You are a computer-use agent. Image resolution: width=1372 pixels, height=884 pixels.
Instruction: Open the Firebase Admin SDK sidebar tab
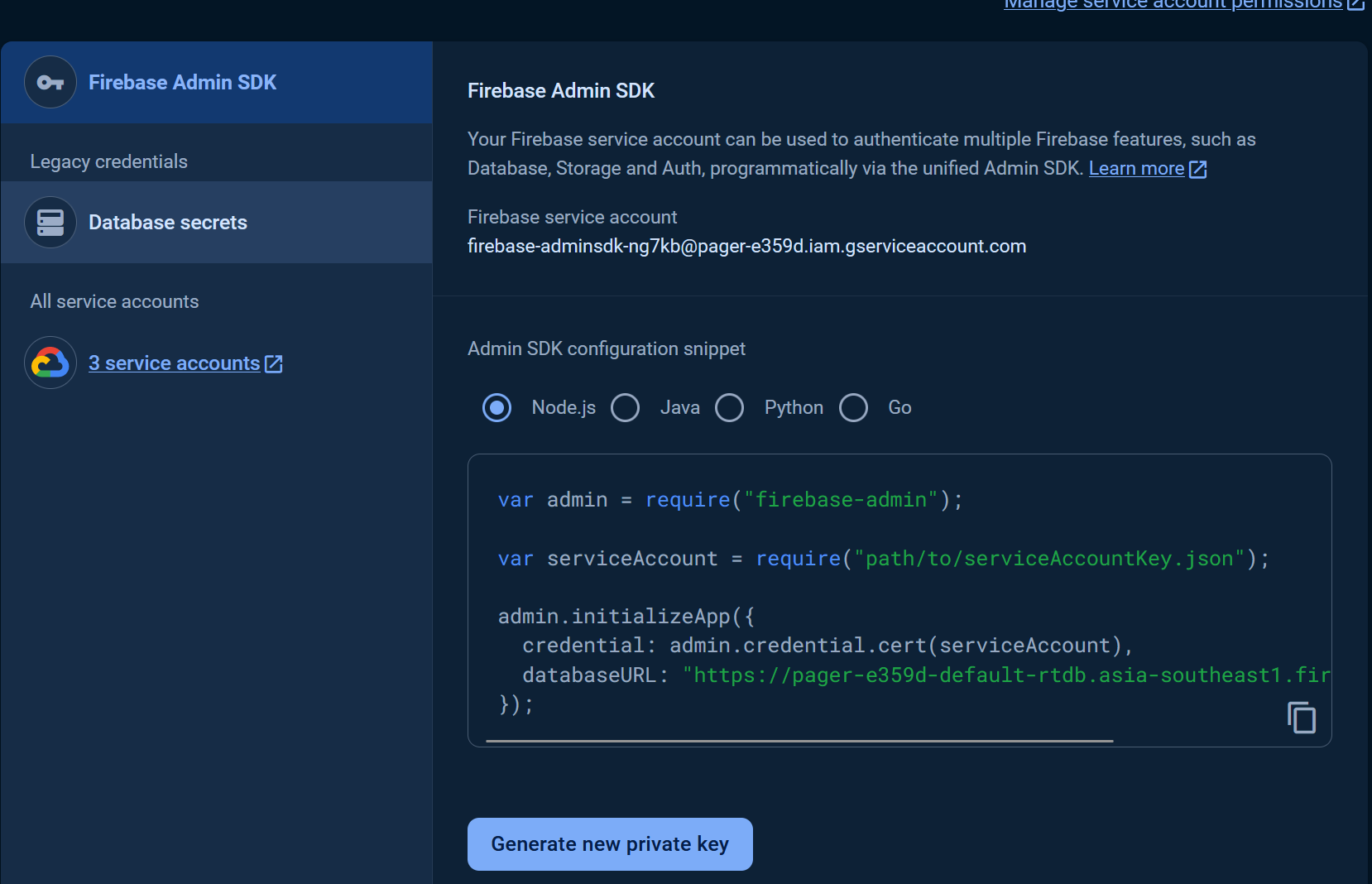pyautogui.click(x=216, y=83)
